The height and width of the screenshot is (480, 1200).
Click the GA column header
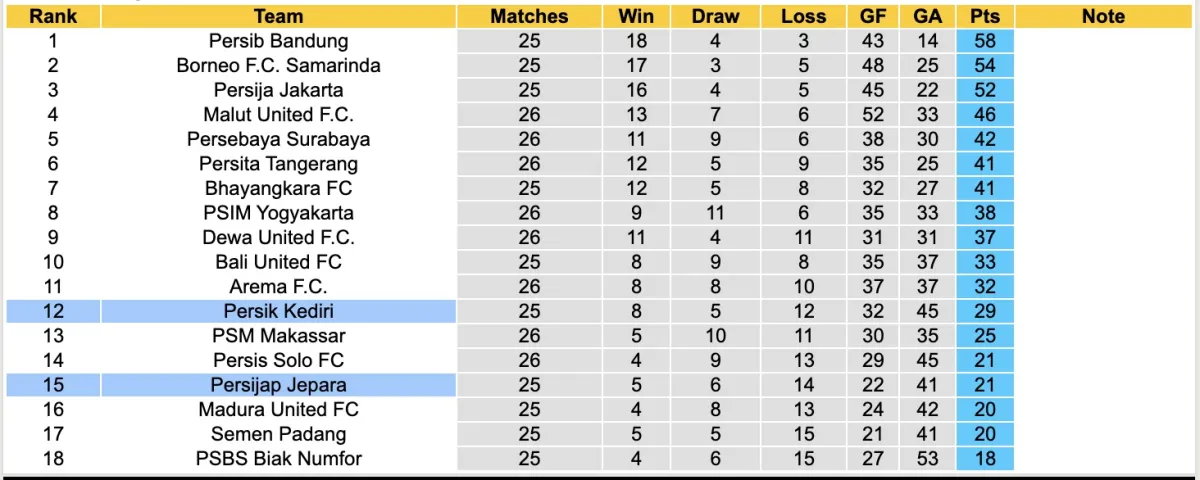pyautogui.click(x=926, y=16)
